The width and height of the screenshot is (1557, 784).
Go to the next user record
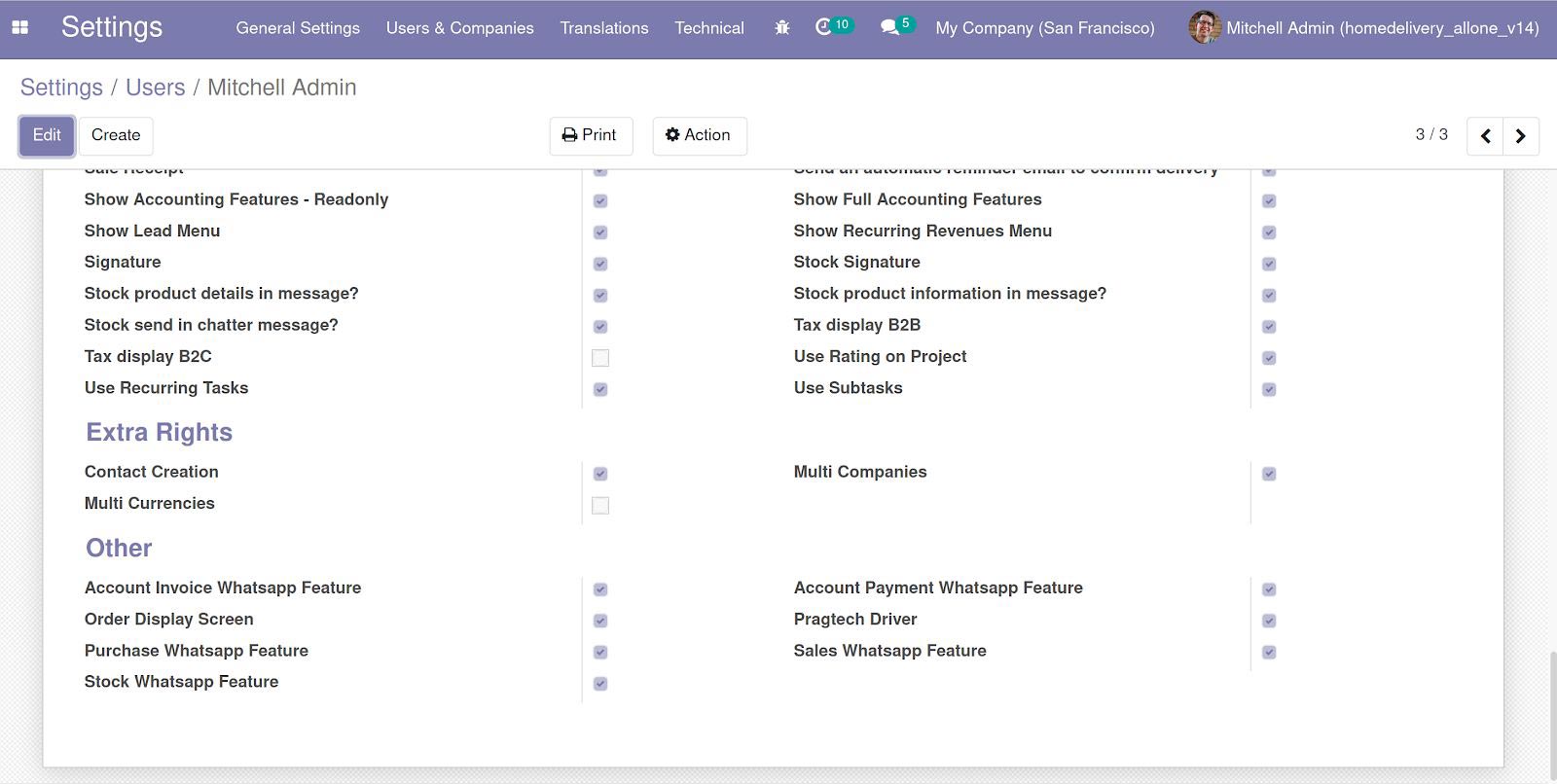(1521, 136)
